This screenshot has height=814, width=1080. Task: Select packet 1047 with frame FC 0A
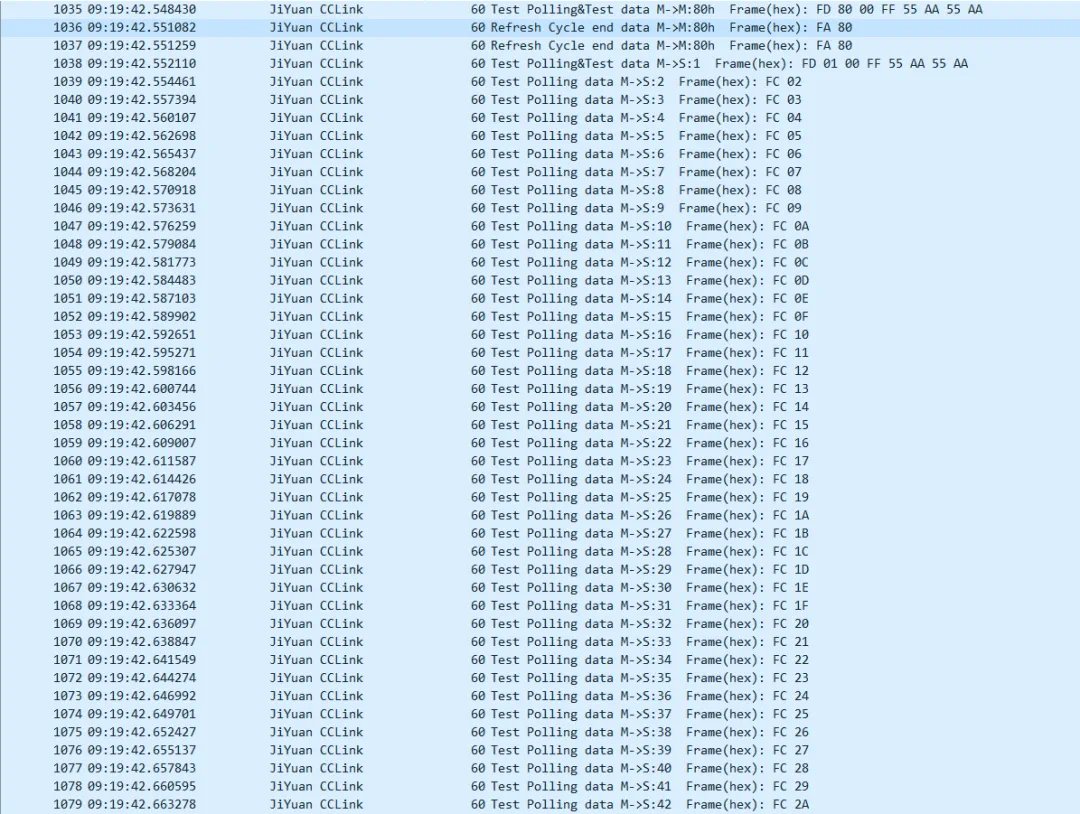[540, 226]
